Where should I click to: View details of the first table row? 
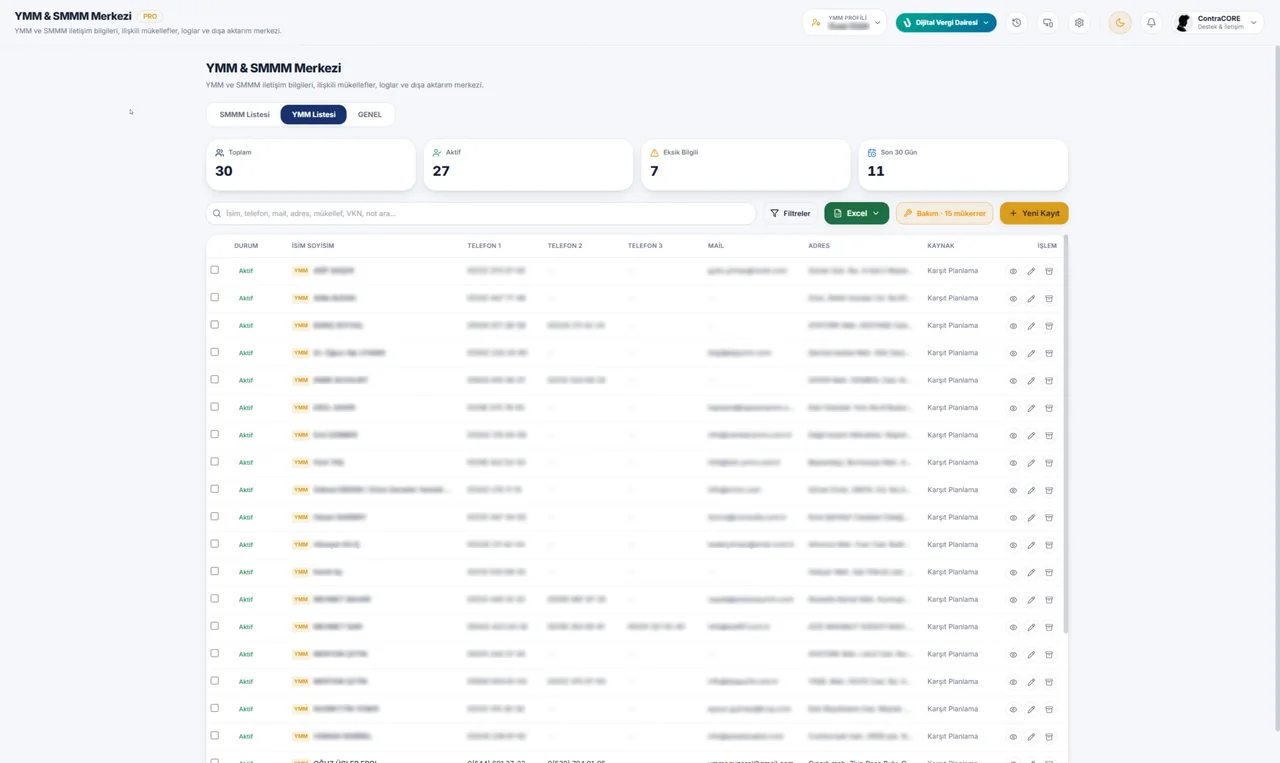point(1013,271)
